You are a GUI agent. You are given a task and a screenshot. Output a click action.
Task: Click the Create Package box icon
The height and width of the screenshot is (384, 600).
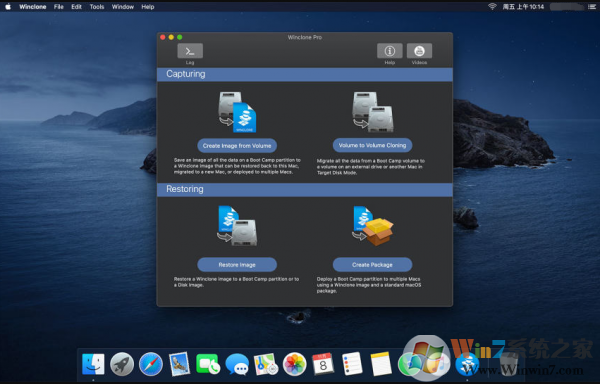tap(373, 226)
